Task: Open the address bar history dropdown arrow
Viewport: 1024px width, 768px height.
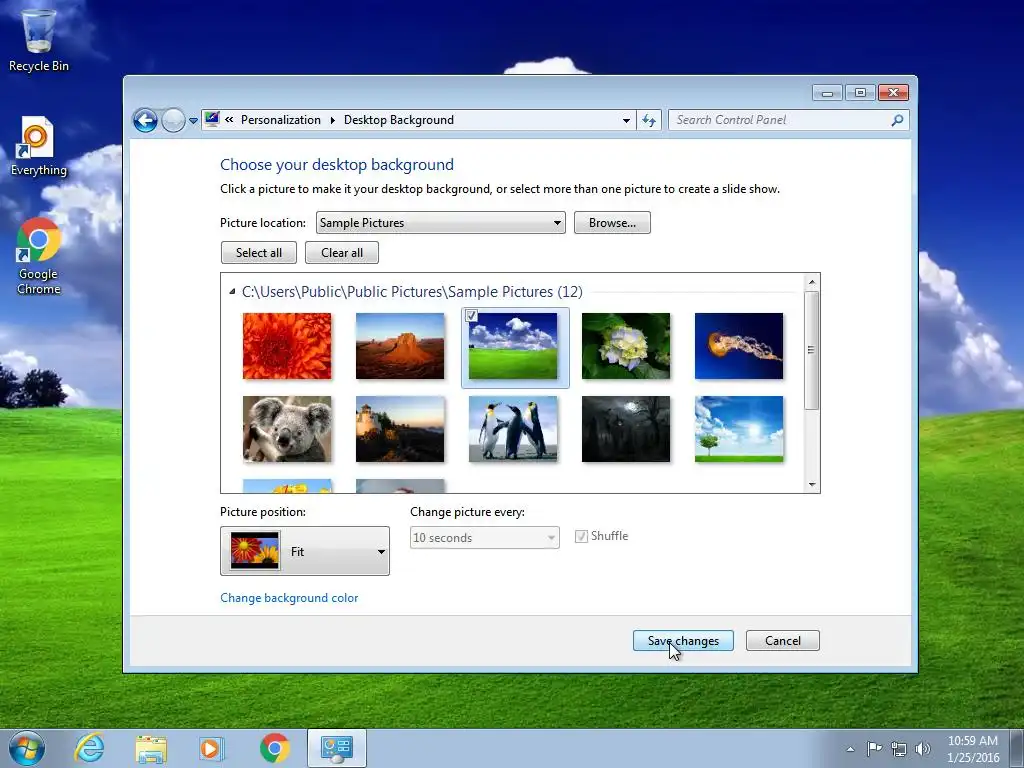Action: click(626, 120)
